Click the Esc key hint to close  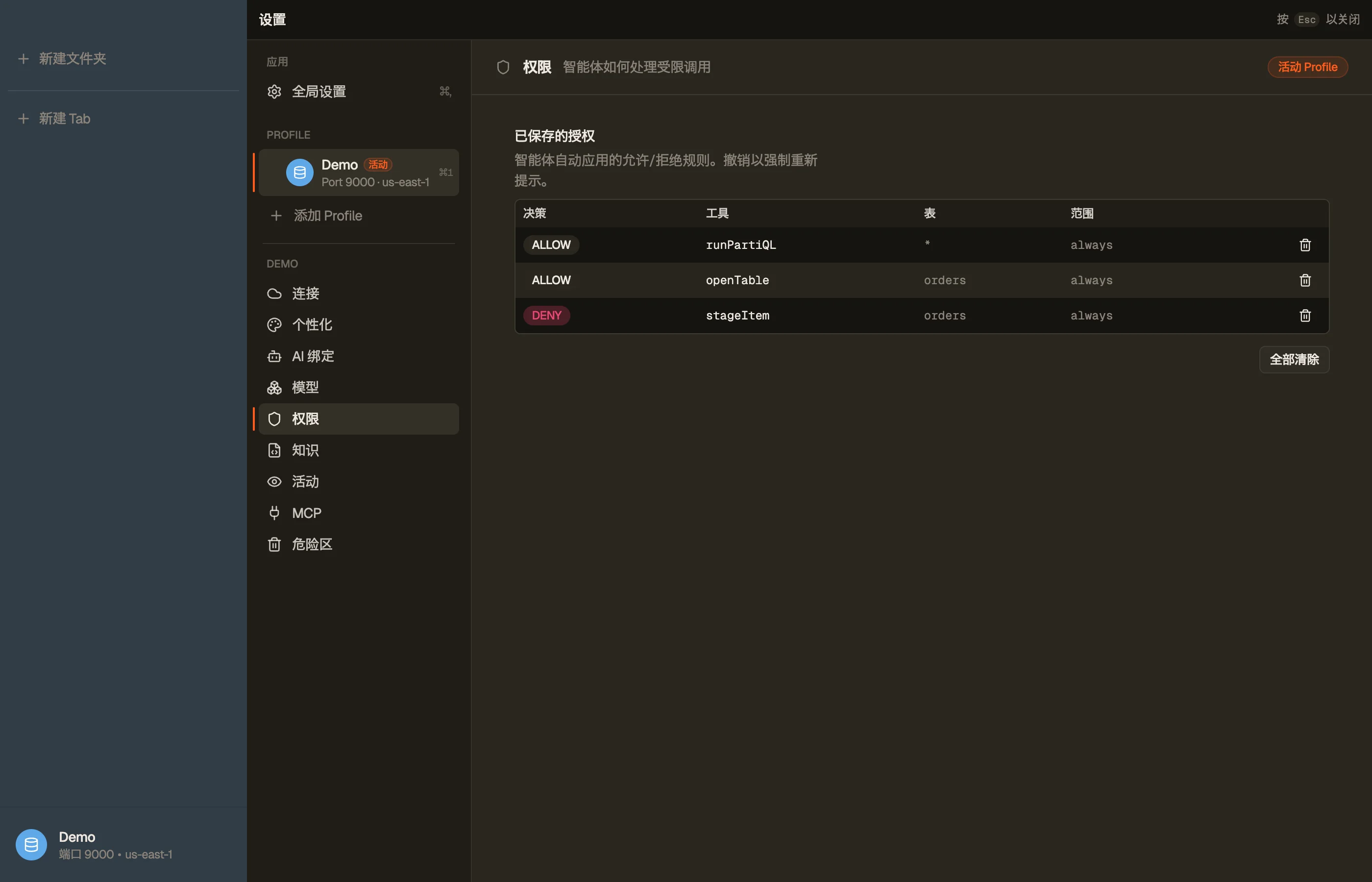tap(1306, 20)
